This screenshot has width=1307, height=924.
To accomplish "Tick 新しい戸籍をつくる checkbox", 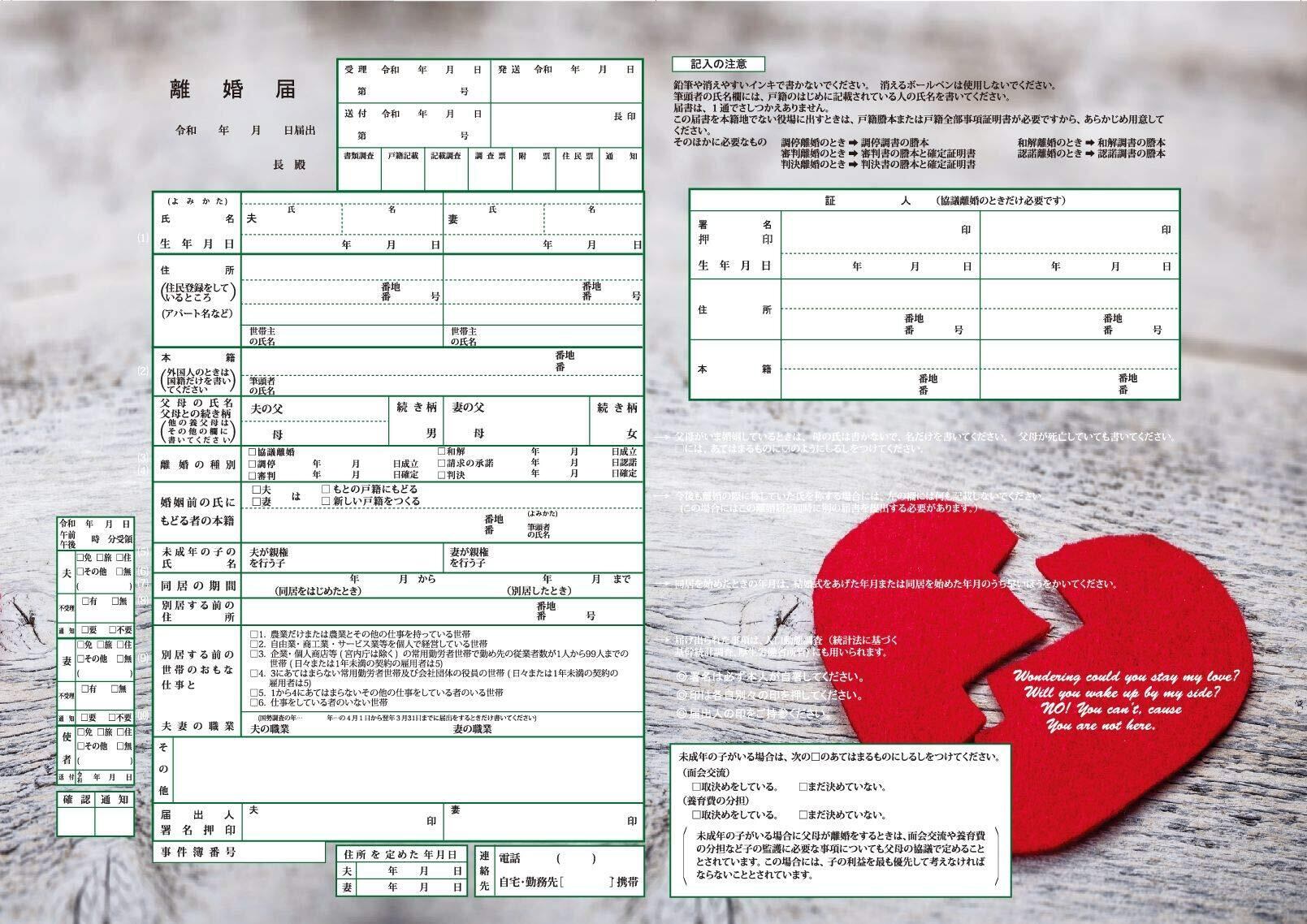I will tap(326, 501).
